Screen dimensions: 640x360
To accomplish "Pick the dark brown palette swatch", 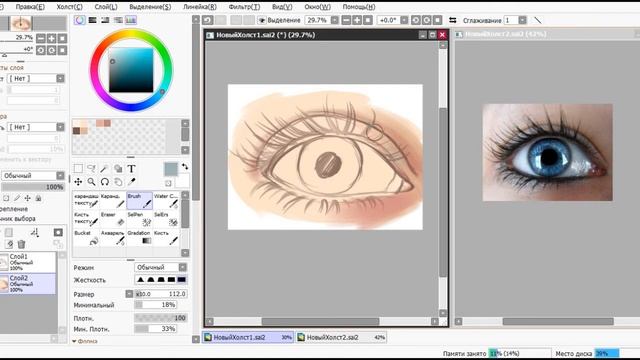I will 76,131.
